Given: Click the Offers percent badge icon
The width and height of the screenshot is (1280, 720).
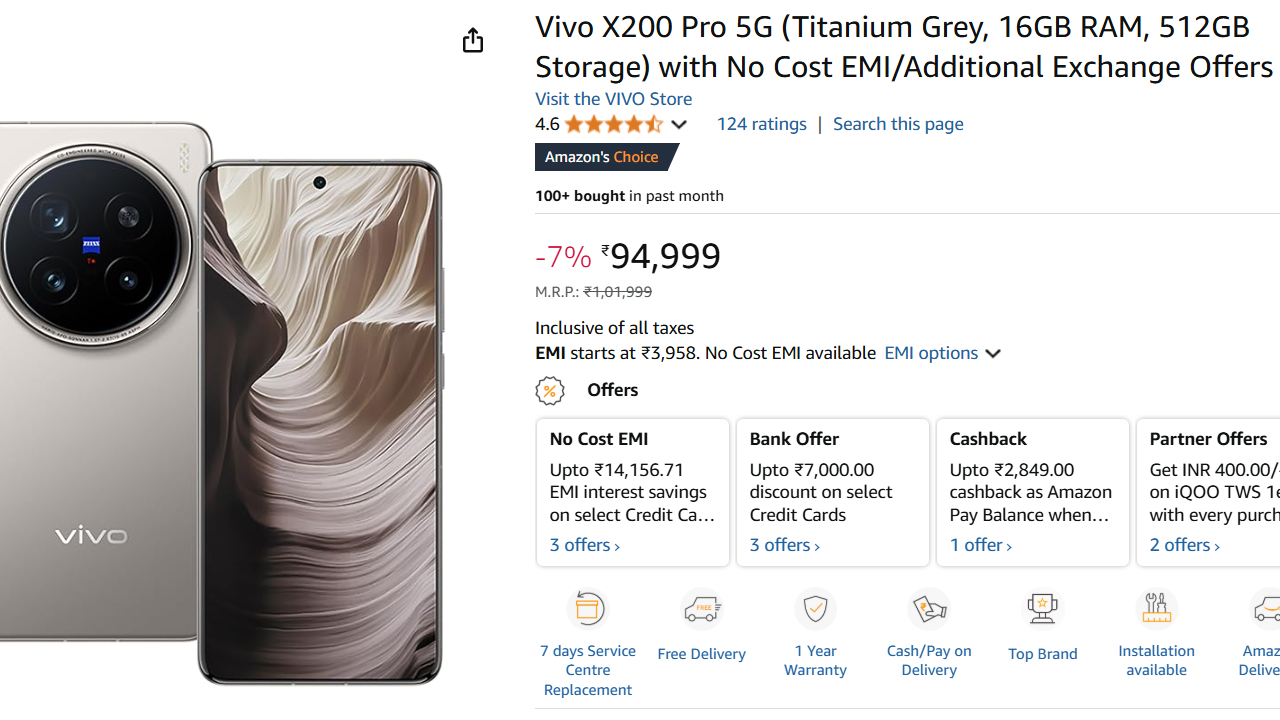Looking at the screenshot, I should 550,390.
